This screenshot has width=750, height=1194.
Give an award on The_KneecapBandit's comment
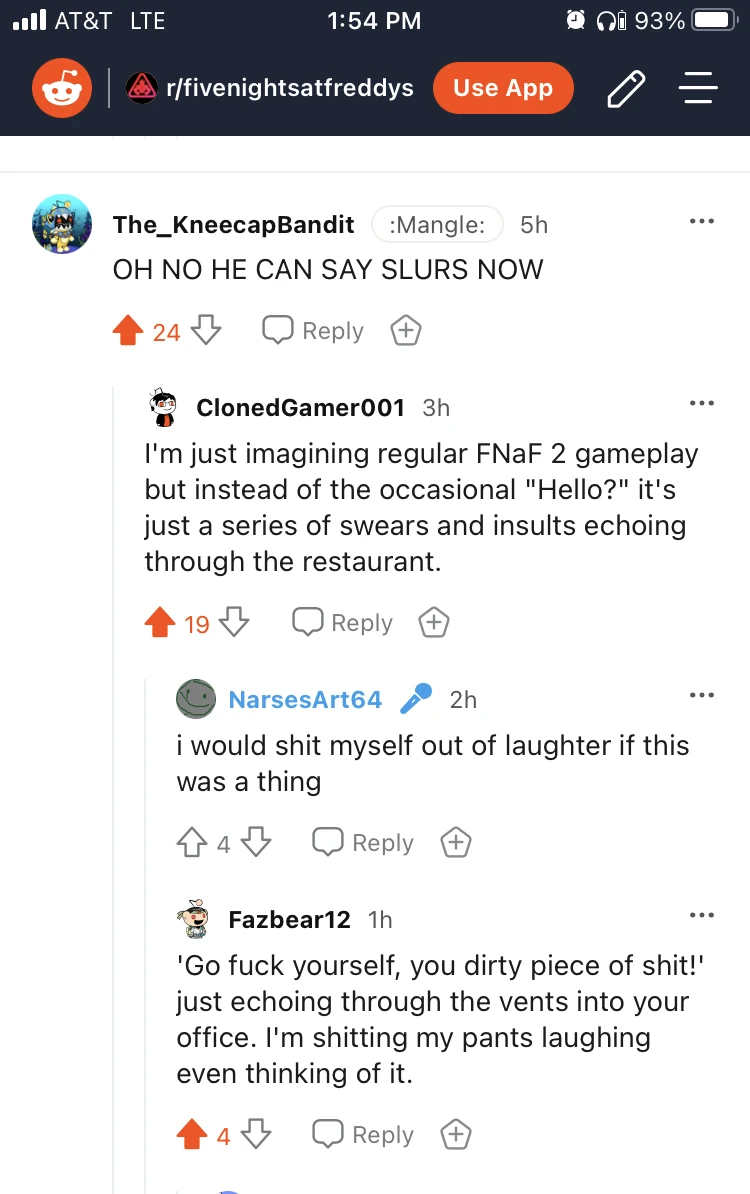[x=405, y=330]
